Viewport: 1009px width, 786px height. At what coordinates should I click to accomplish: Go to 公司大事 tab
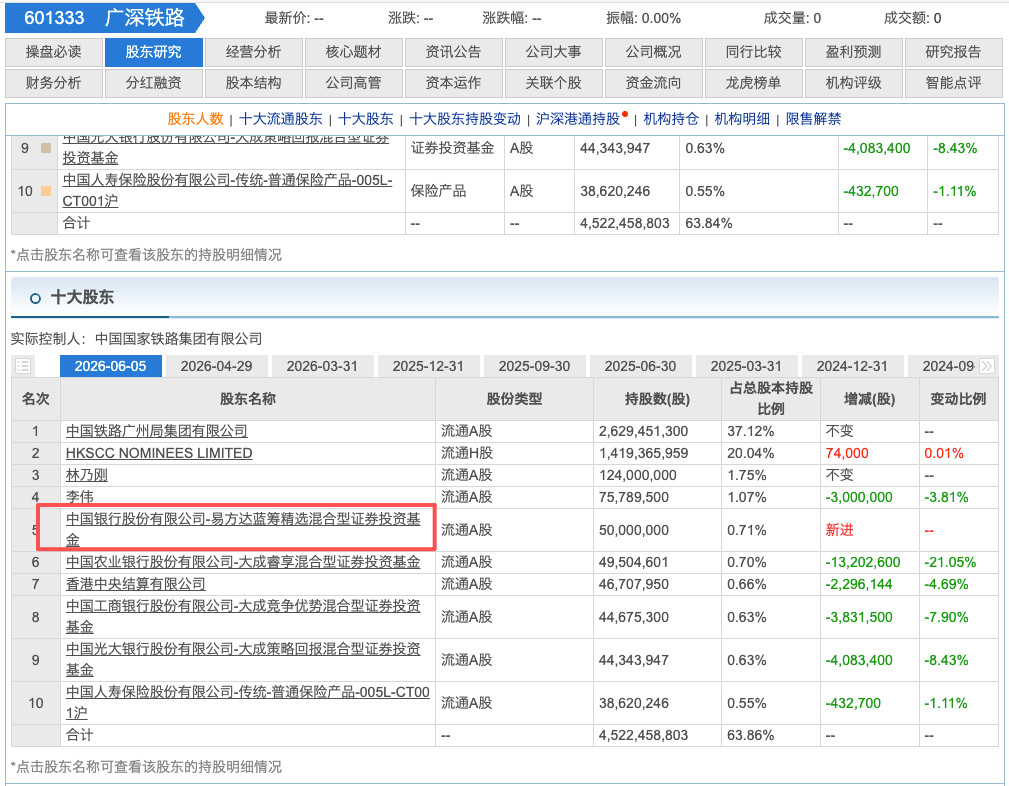[553, 52]
